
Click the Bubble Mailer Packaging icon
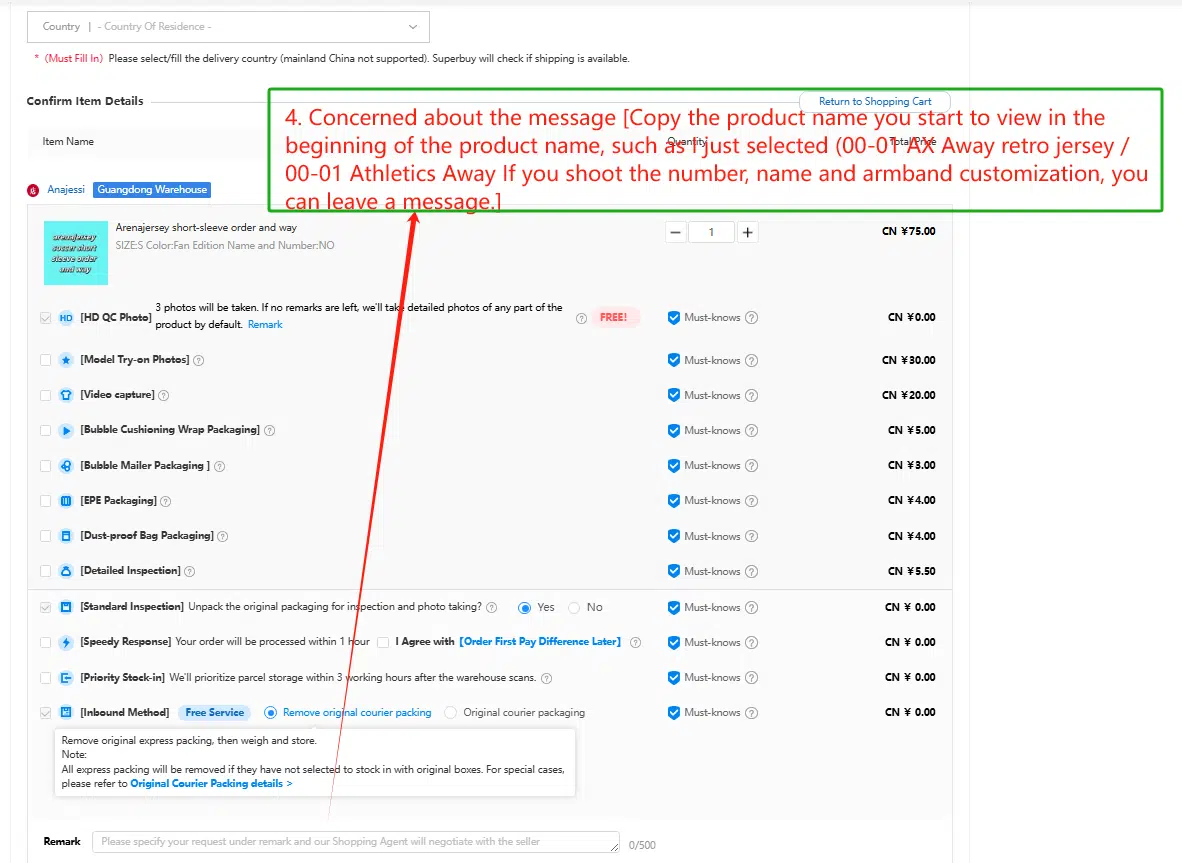pos(66,466)
